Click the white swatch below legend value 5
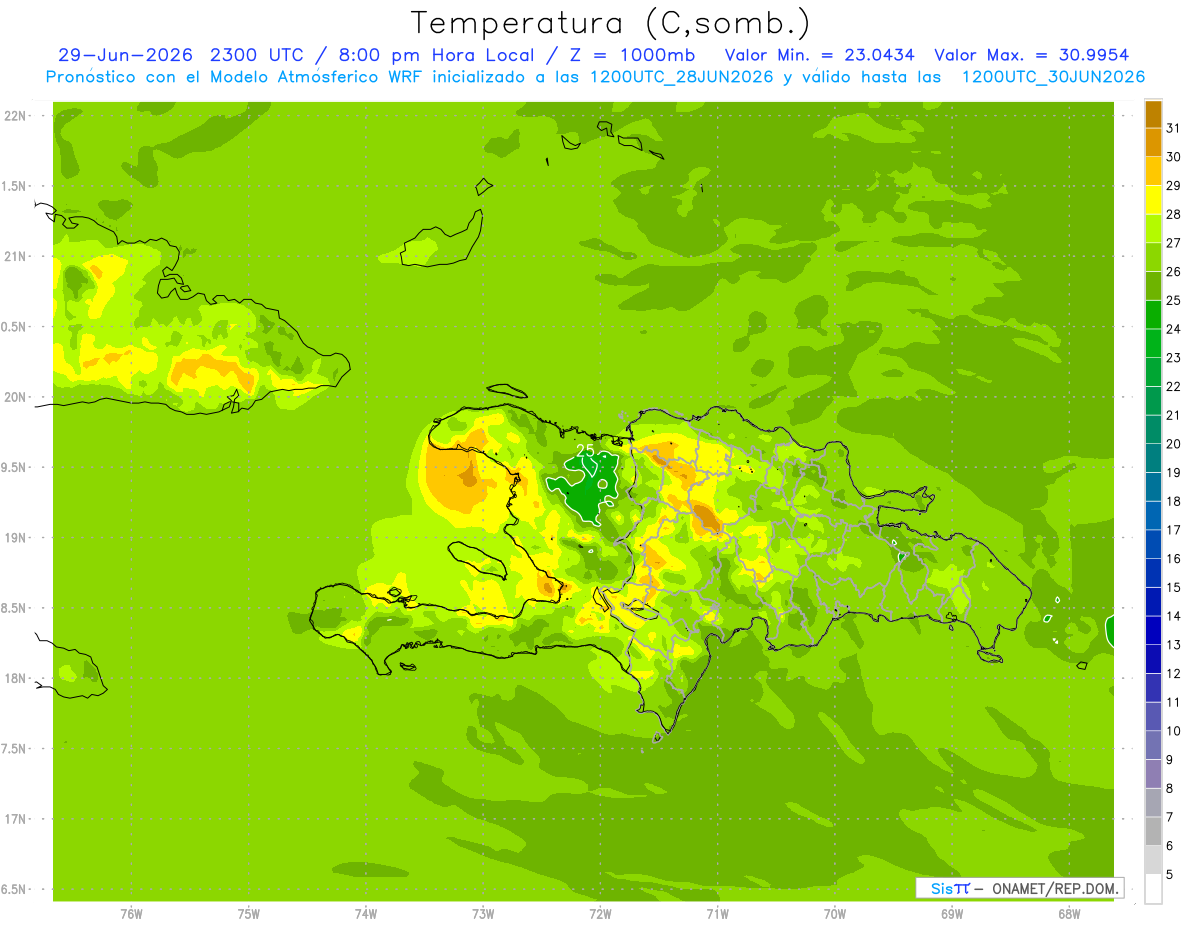Viewport: 1200px width, 927px height. 1153,888
